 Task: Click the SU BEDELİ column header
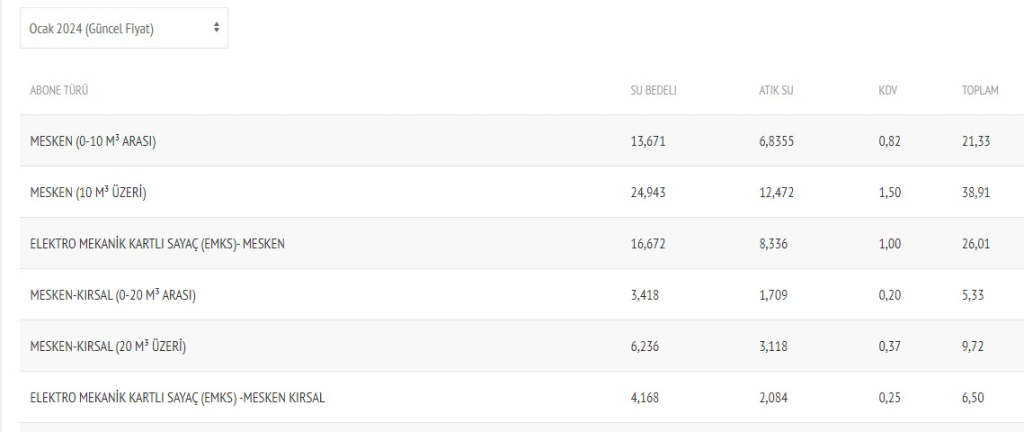pos(653,91)
